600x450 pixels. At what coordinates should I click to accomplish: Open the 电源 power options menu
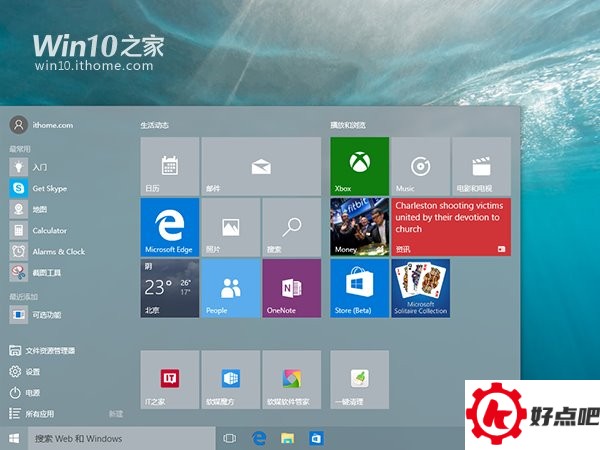[32, 392]
